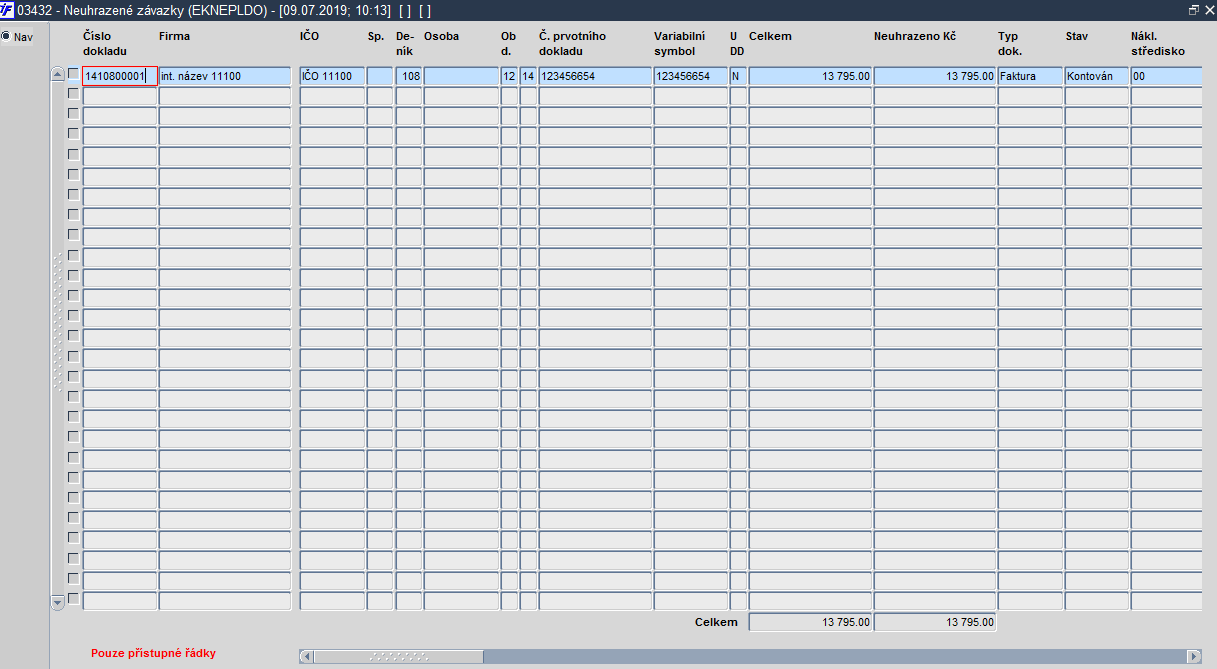Click the IČO 11100 cell
This screenshot has width=1217, height=669.
(x=332, y=76)
